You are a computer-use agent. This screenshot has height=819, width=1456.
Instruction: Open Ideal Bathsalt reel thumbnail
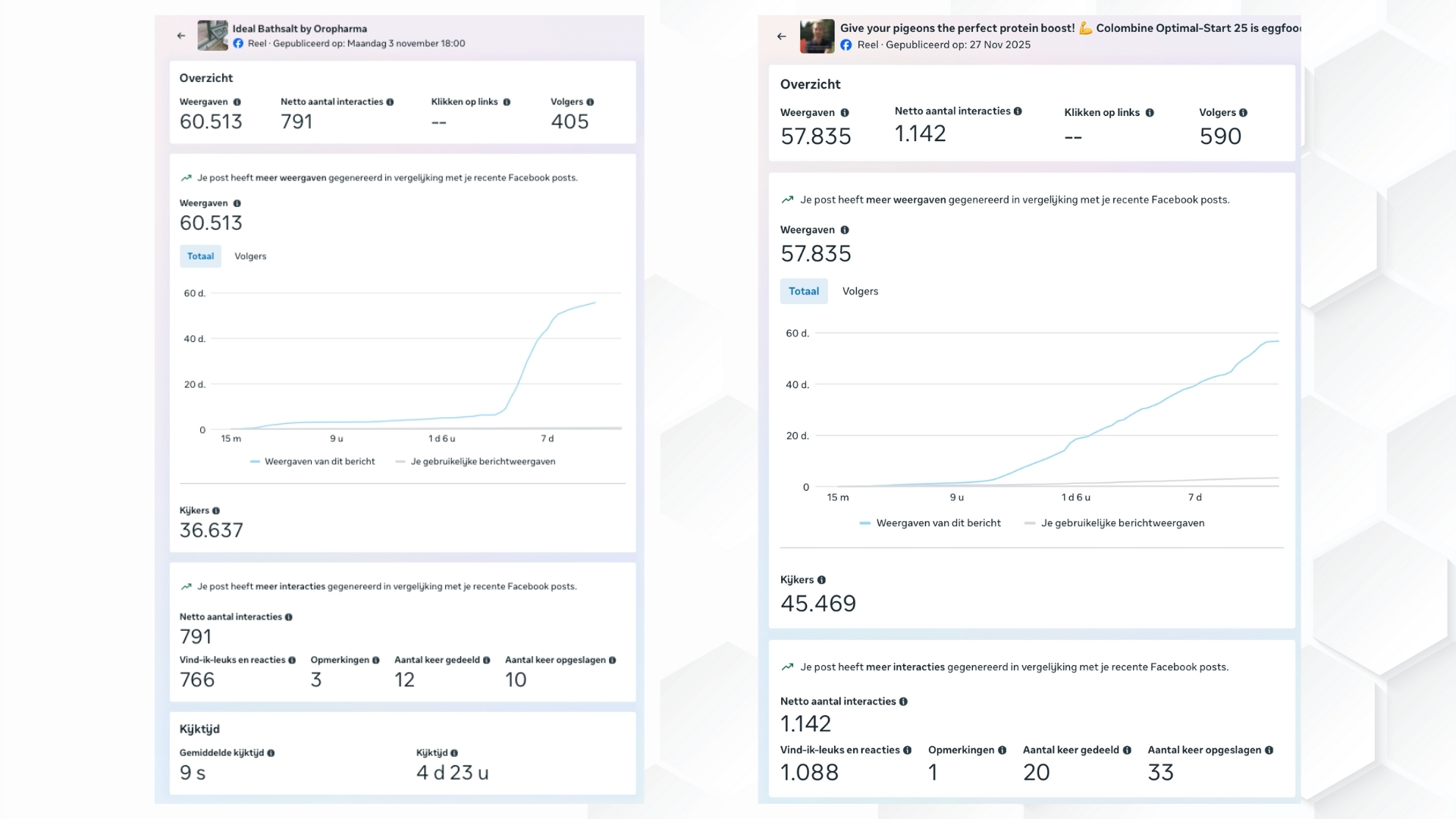tap(212, 36)
